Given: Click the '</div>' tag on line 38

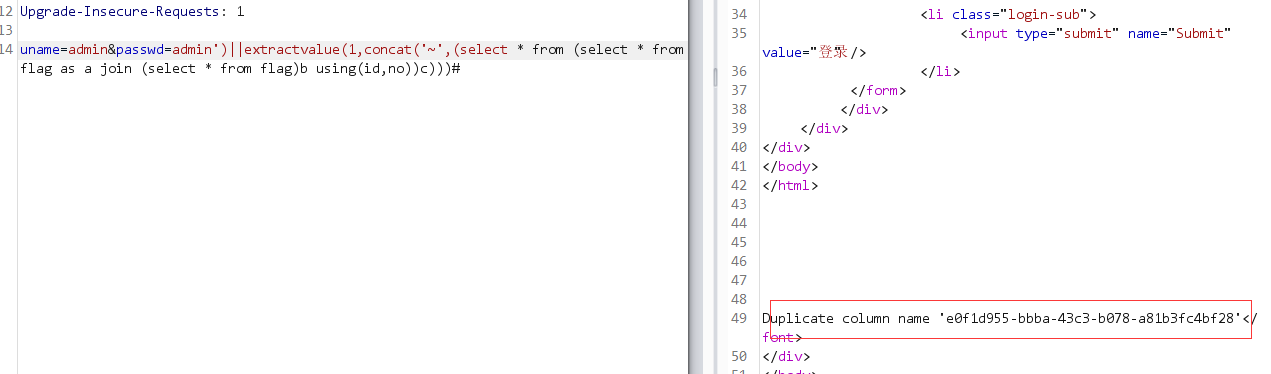Looking at the screenshot, I should pos(864,109).
